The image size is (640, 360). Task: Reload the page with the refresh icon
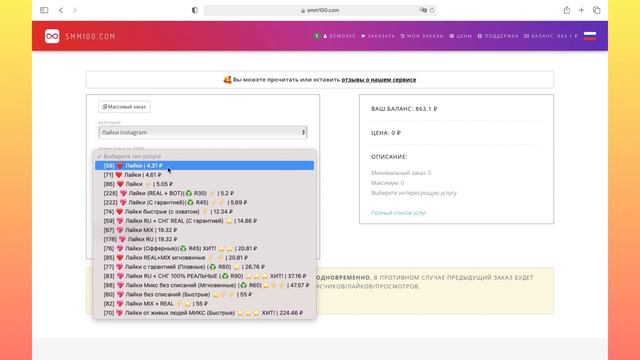point(432,10)
